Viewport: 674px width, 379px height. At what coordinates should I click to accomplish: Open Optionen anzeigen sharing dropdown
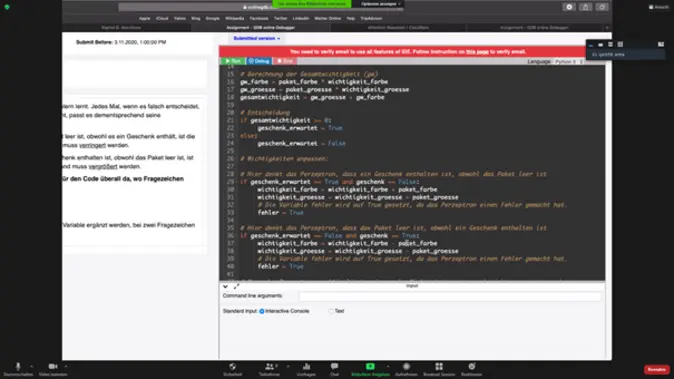[380, 4]
